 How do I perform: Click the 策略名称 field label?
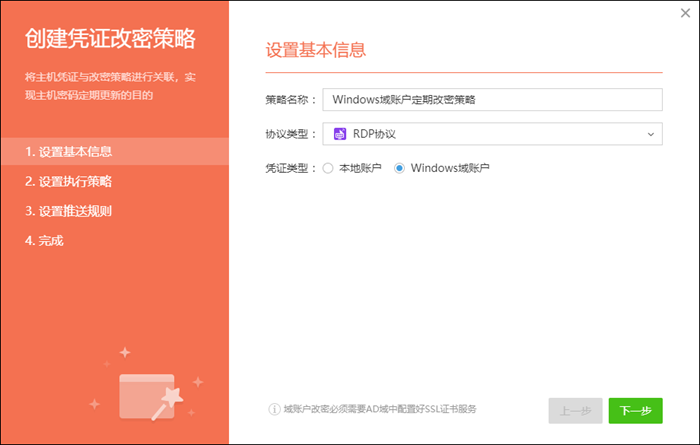(x=290, y=100)
